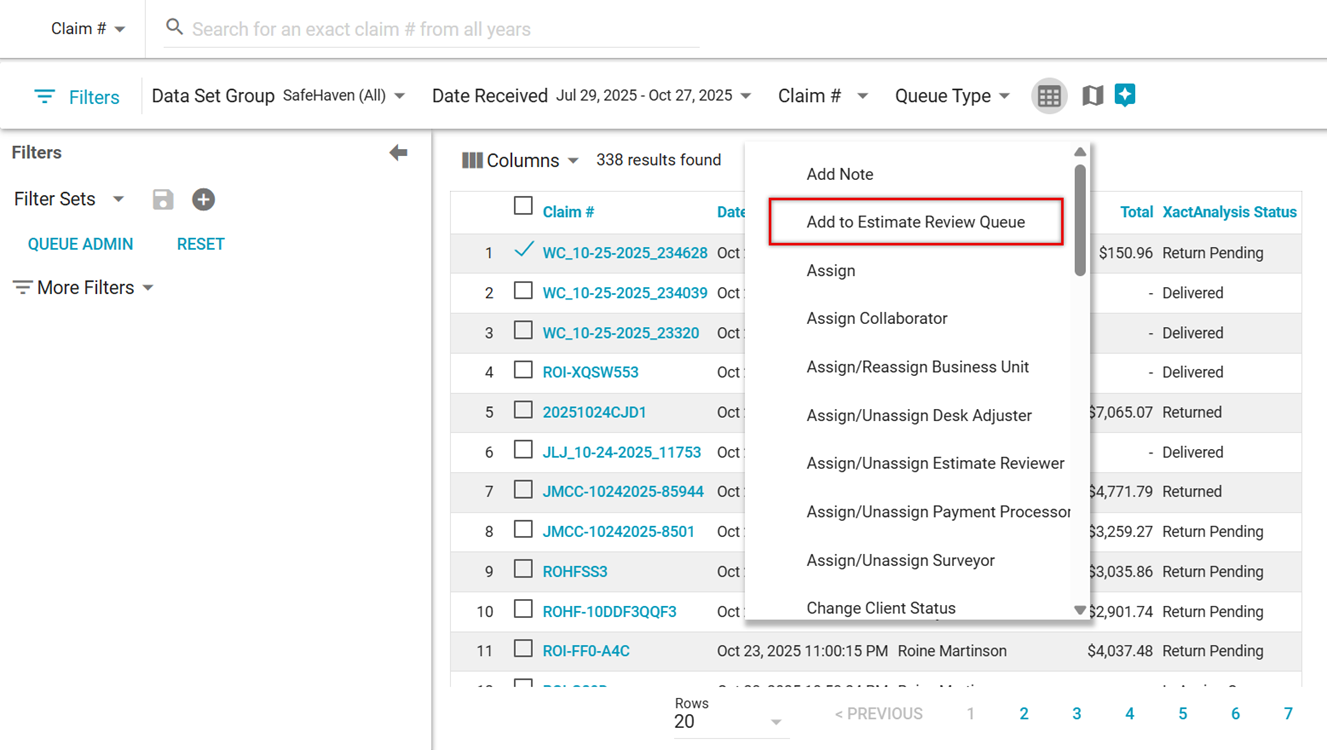Open Filters using the funnel icon
Screen dimensions: 1327x750
tap(45, 97)
